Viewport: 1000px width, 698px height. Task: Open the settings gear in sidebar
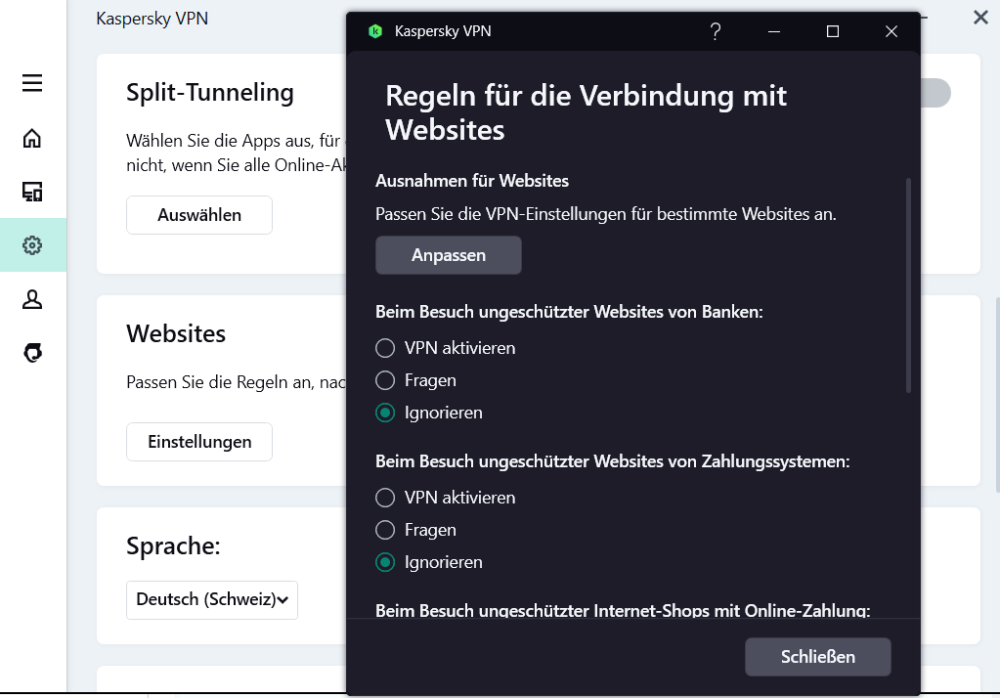pyautogui.click(x=32, y=245)
